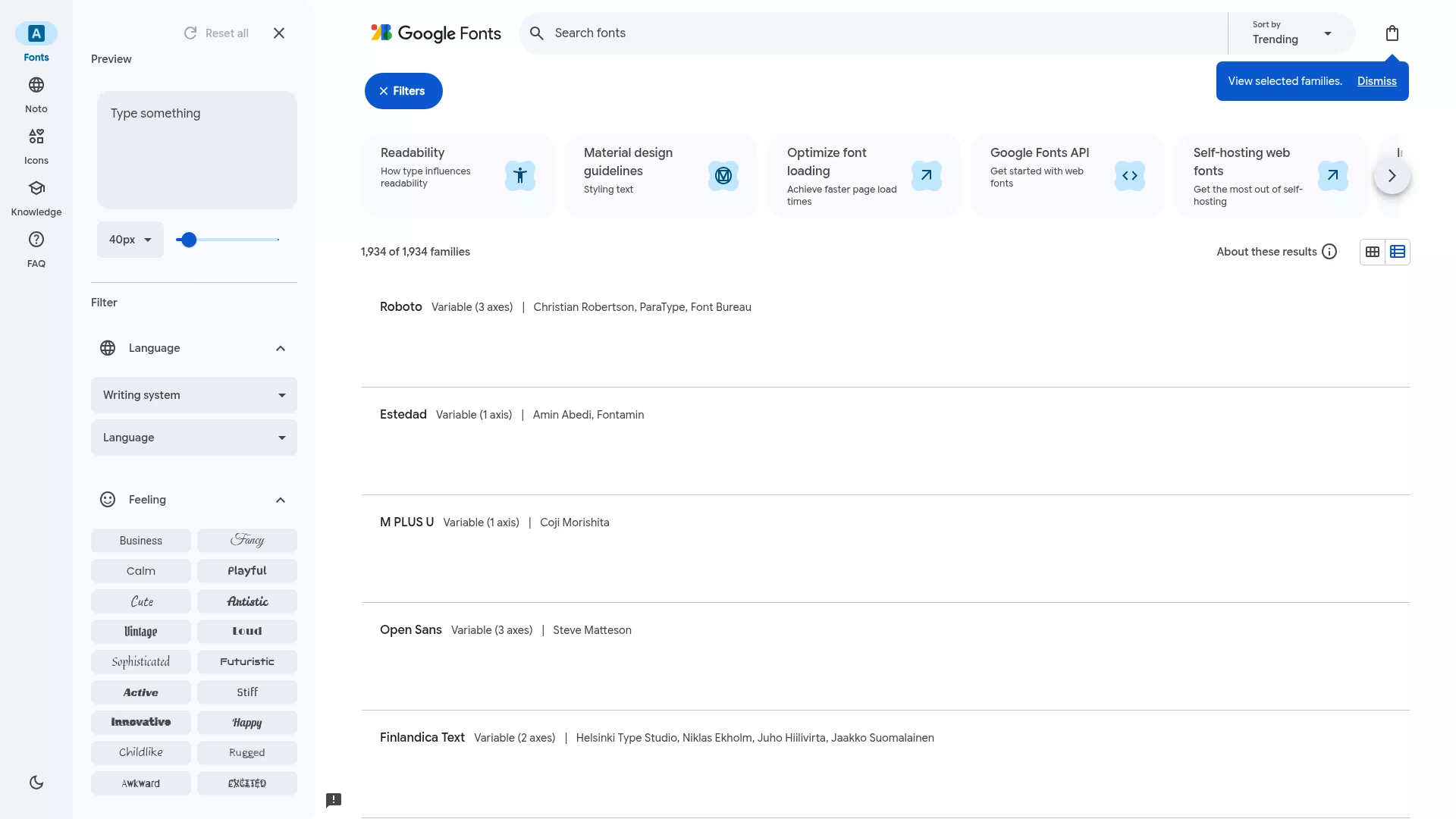This screenshot has width=1456, height=819.
Task: Toggle the Loud feeling filter
Action: click(x=247, y=632)
